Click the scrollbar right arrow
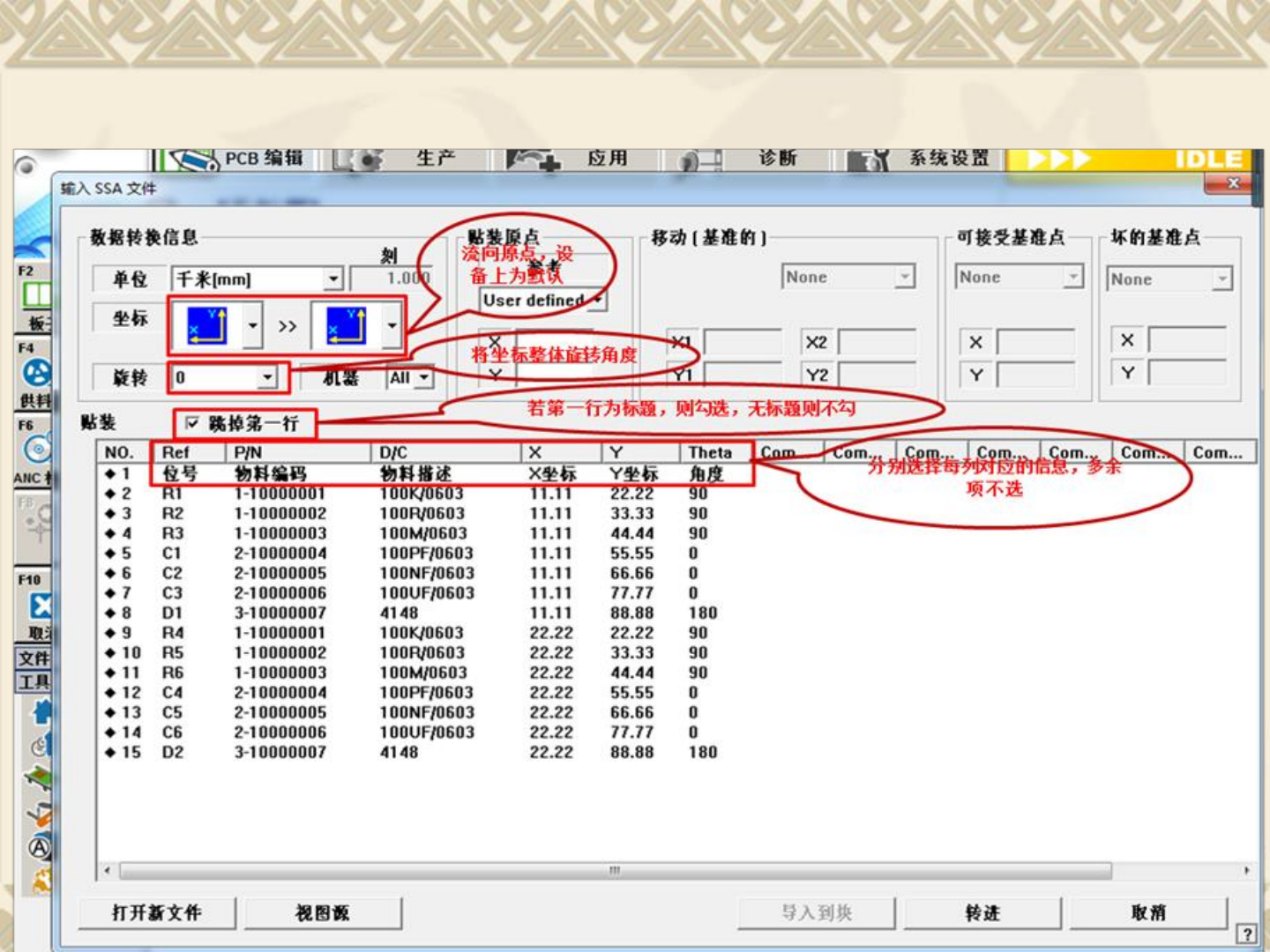 [x=1247, y=871]
